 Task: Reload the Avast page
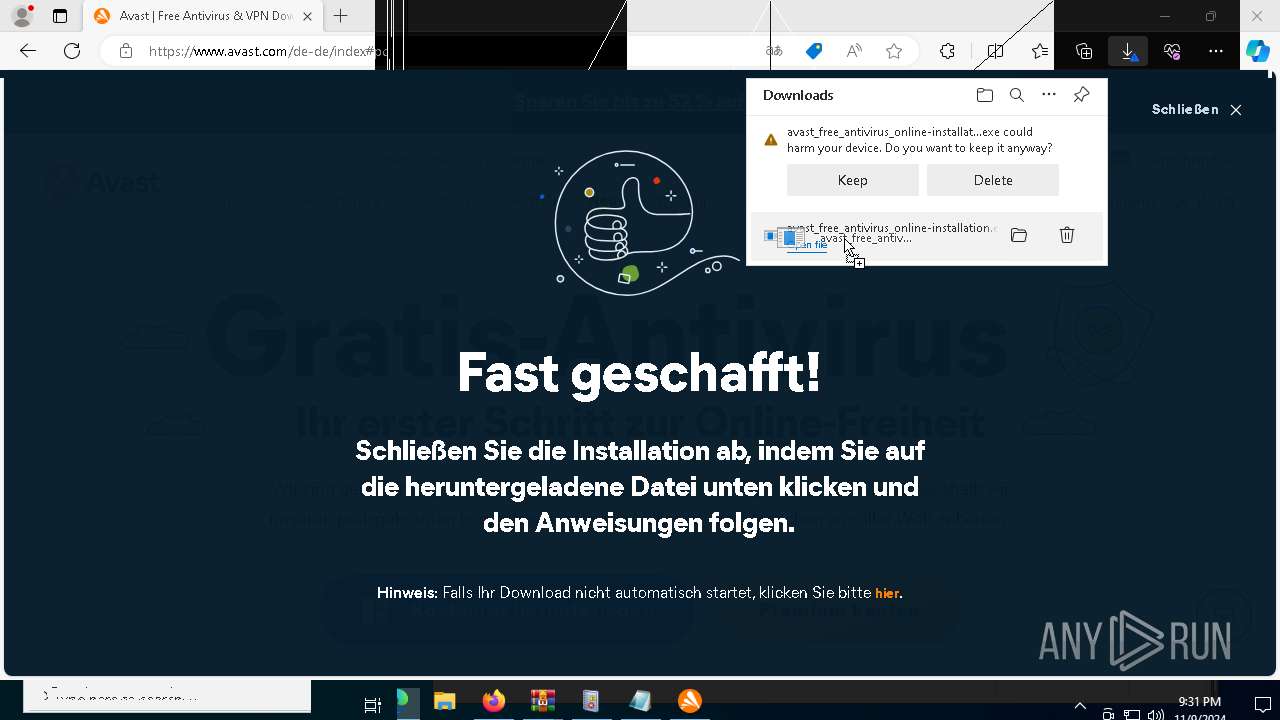72,51
